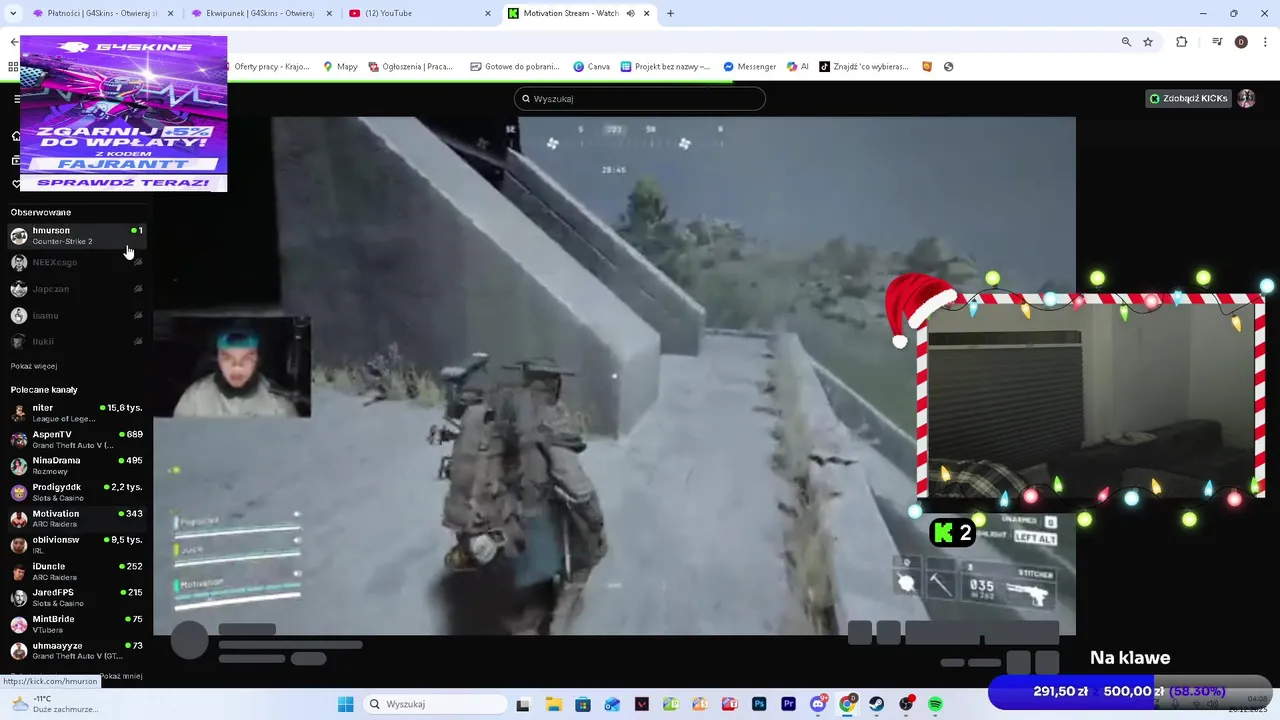Open the AspenTV recommended channel

click(x=76, y=439)
